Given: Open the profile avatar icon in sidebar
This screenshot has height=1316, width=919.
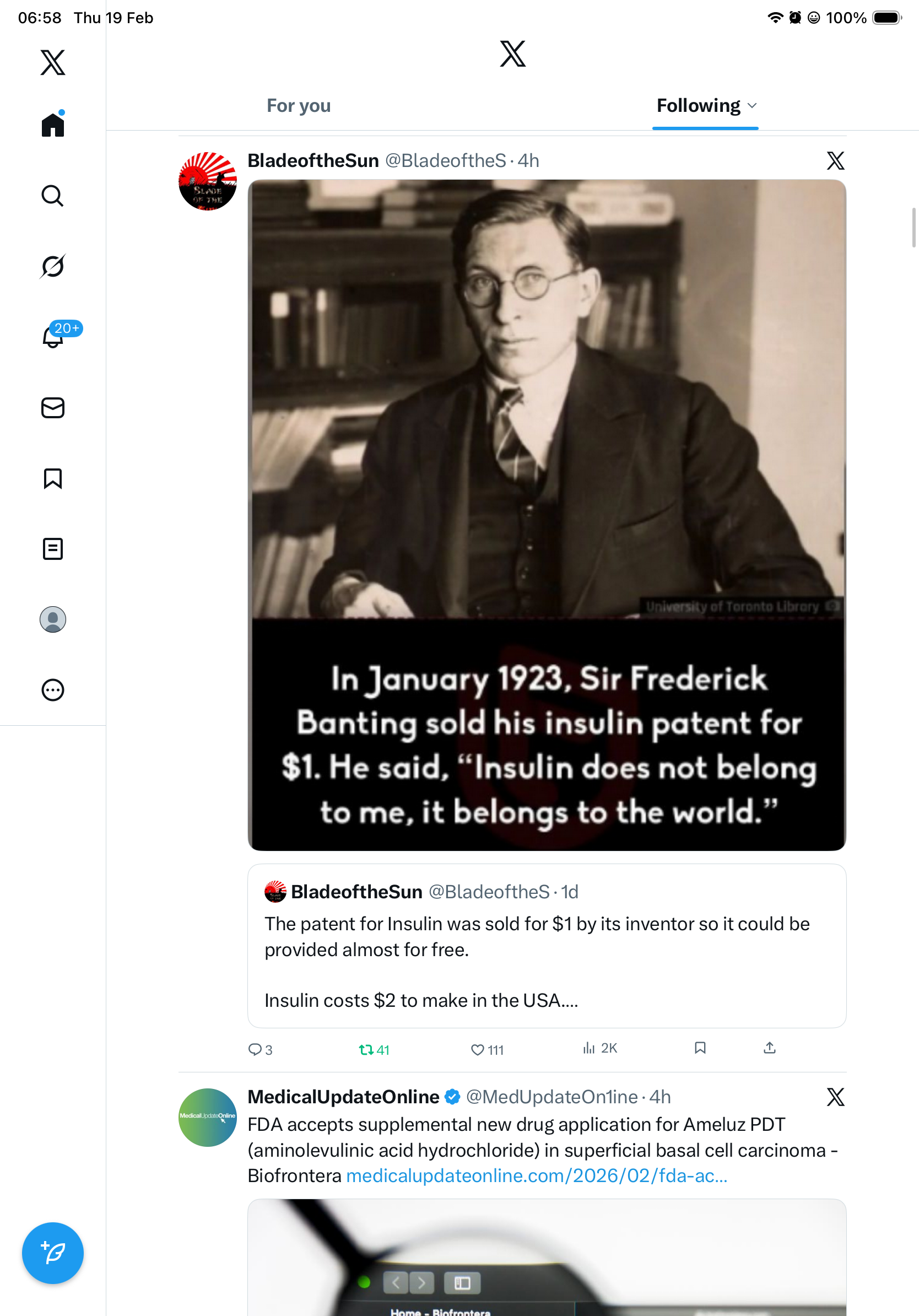Looking at the screenshot, I should 53,619.
